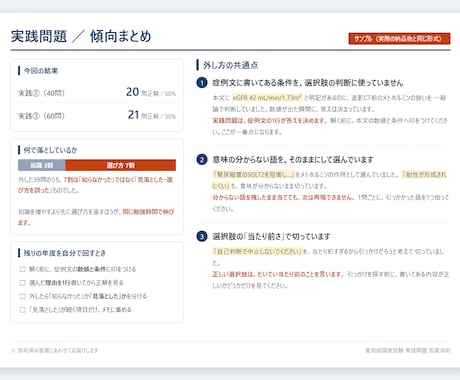The height and width of the screenshot is (380, 460).
Task: Check 選んだ理由を1行書いてから正解を見る box
Action: click(x=23, y=283)
